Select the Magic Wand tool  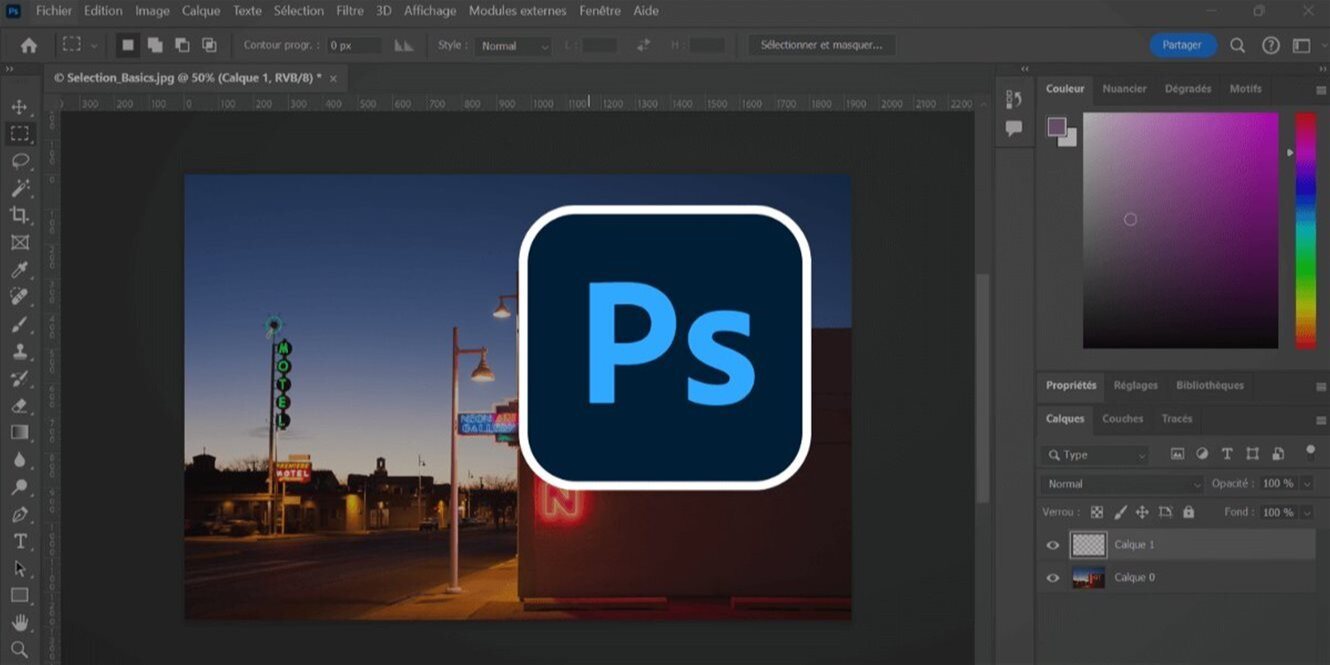(19, 188)
